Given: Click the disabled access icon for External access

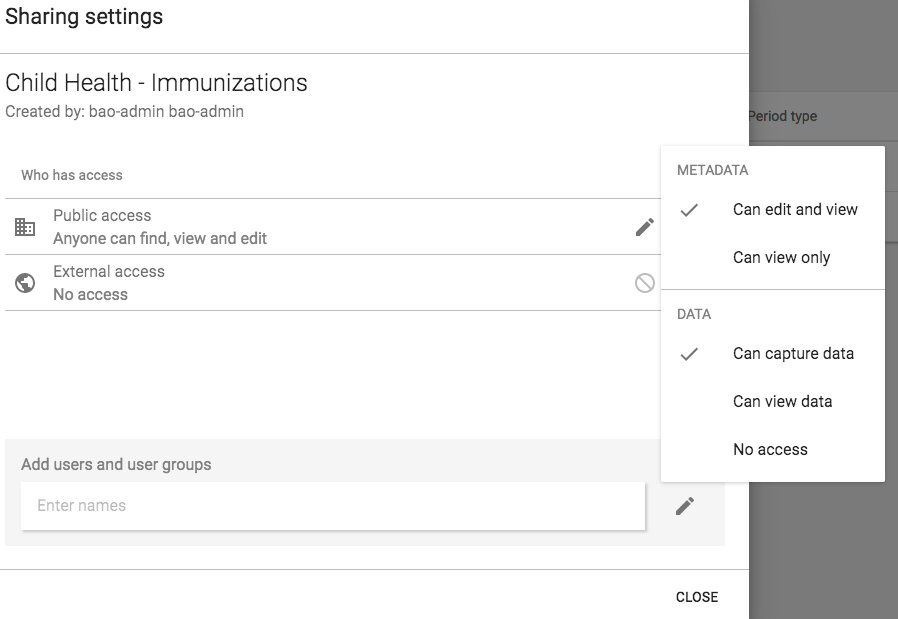Looking at the screenshot, I should 645,283.
